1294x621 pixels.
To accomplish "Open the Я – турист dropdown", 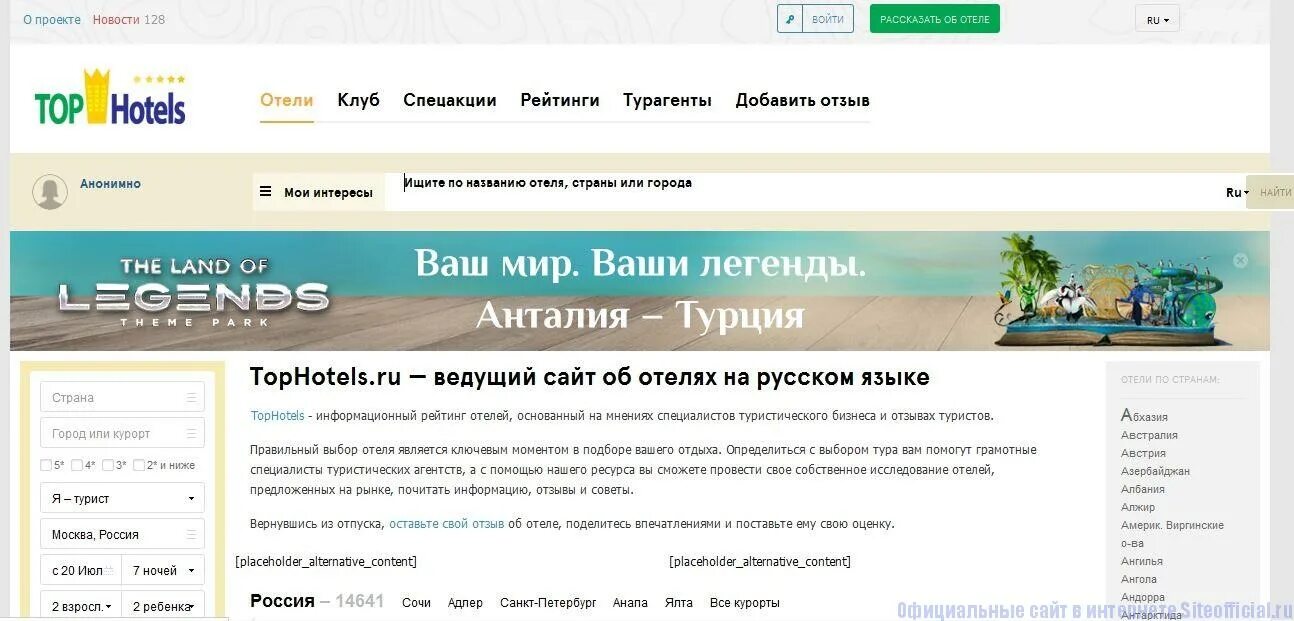I will coord(122,498).
